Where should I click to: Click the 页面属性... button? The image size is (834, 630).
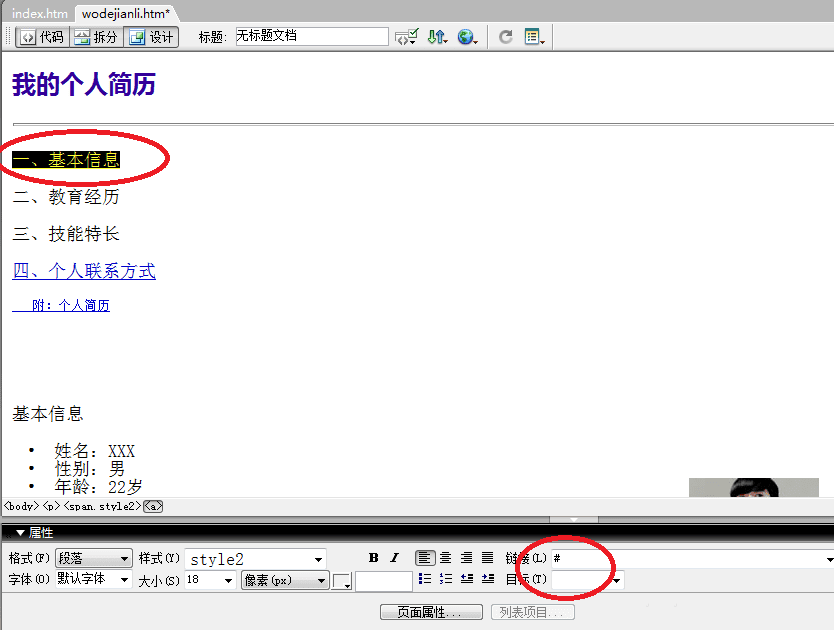click(431, 612)
